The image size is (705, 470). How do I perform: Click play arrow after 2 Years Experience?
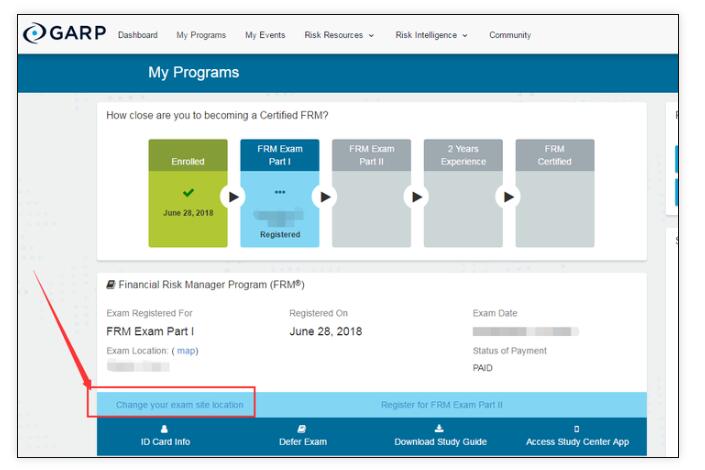[508, 197]
